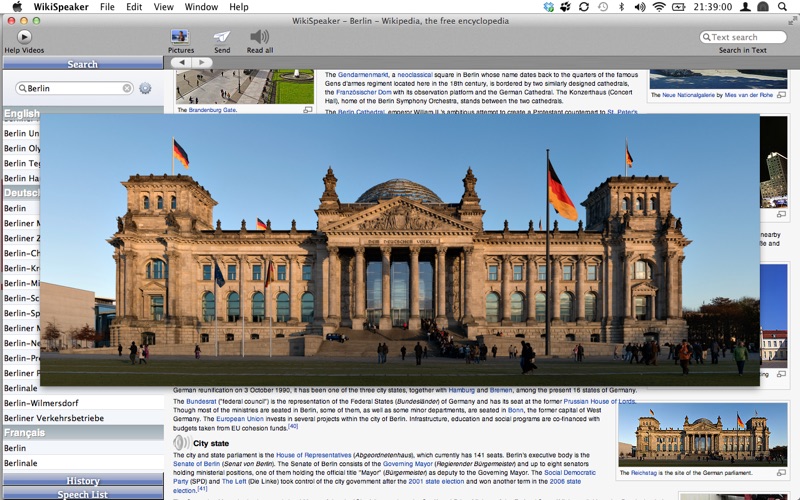Clear the Berlin search field
800x500 pixels.
[x=127, y=88]
